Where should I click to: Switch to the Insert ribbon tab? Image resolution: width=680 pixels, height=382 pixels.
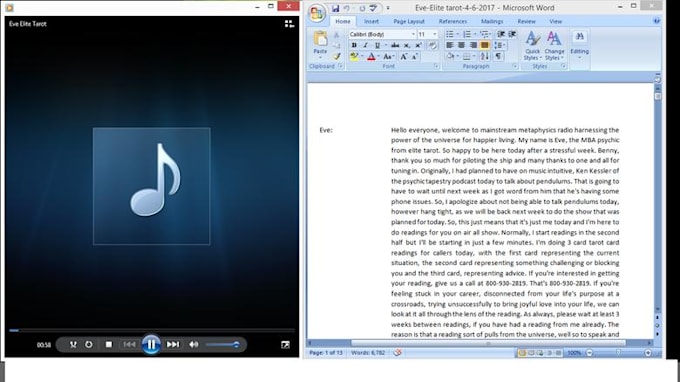pos(371,21)
